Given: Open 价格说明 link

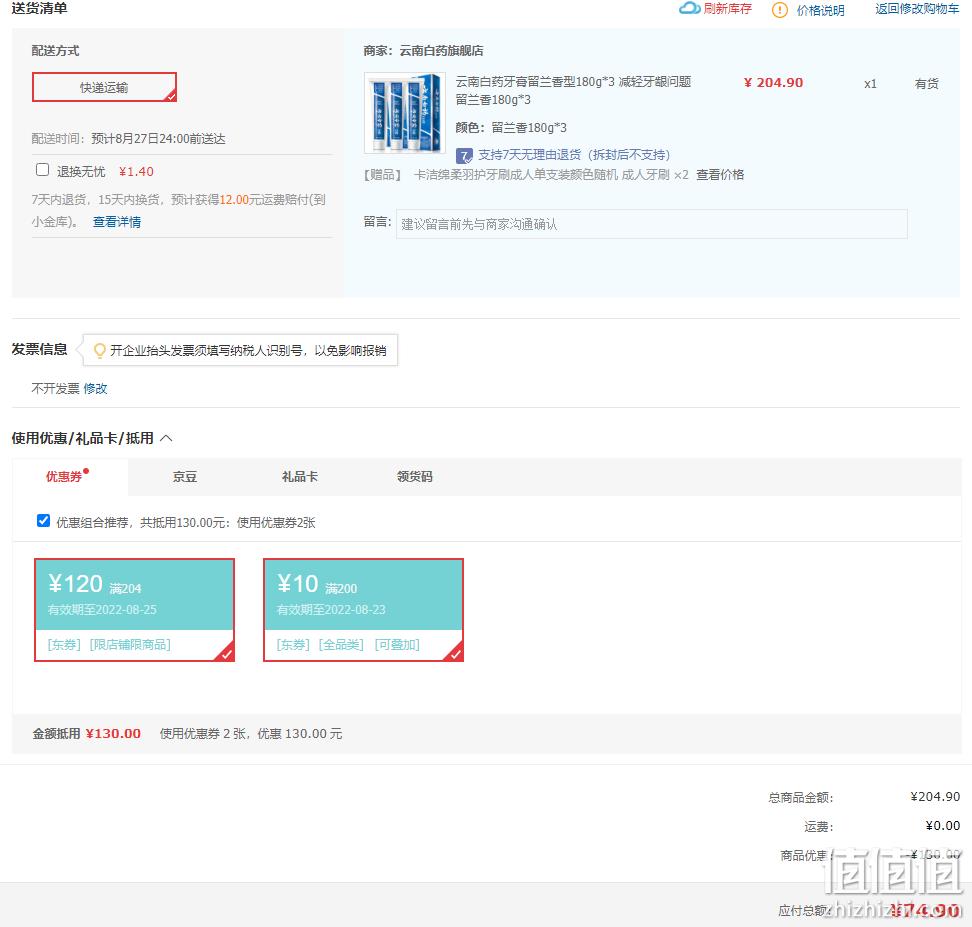Looking at the screenshot, I should [820, 10].
